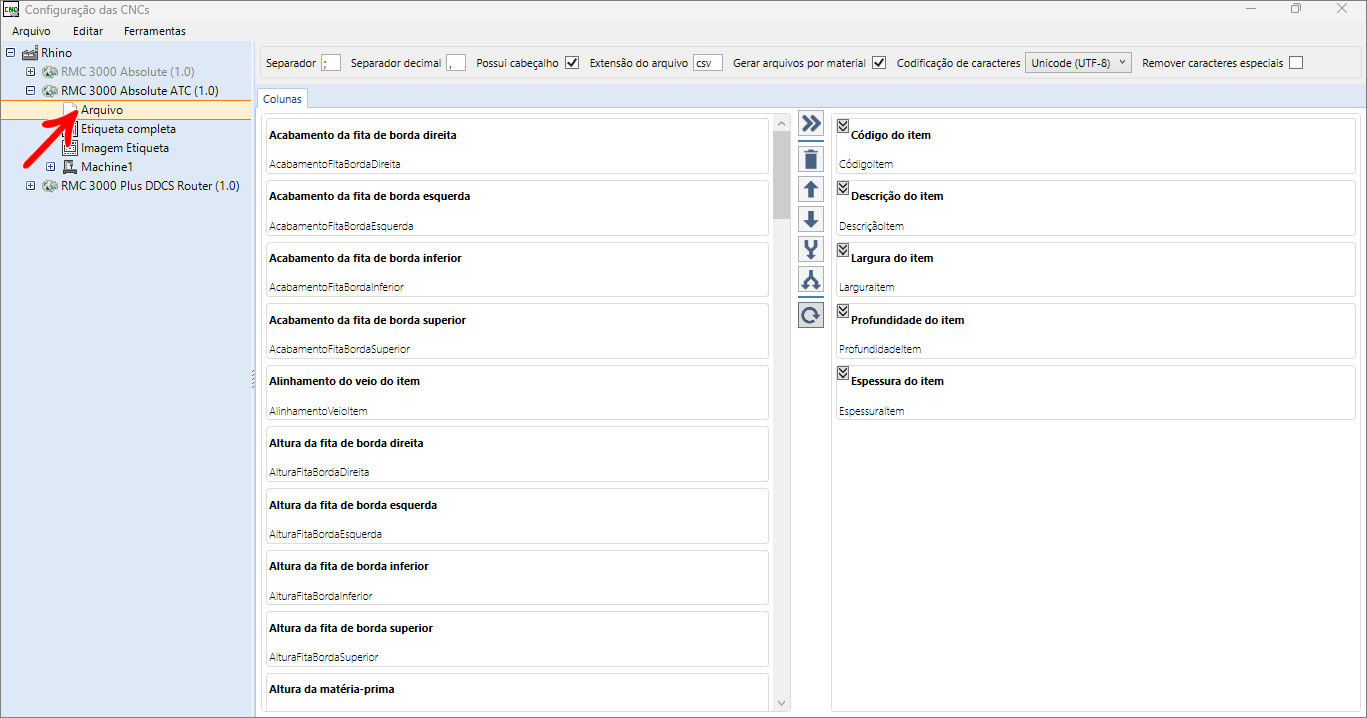Screen dimensions: 1367x718
Task: Expand the RMC 3000 Absolute (1.0) node
Action: (30, 72)
